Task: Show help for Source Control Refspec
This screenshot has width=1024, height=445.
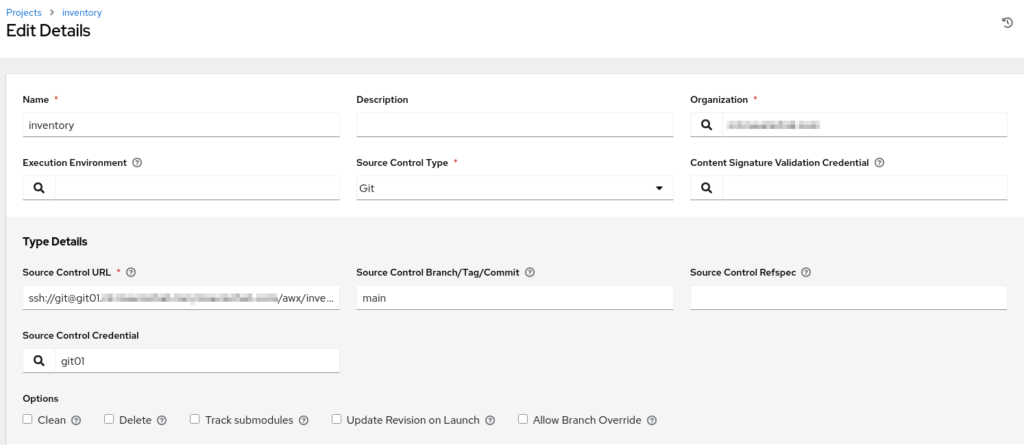Action: (806, 272)
